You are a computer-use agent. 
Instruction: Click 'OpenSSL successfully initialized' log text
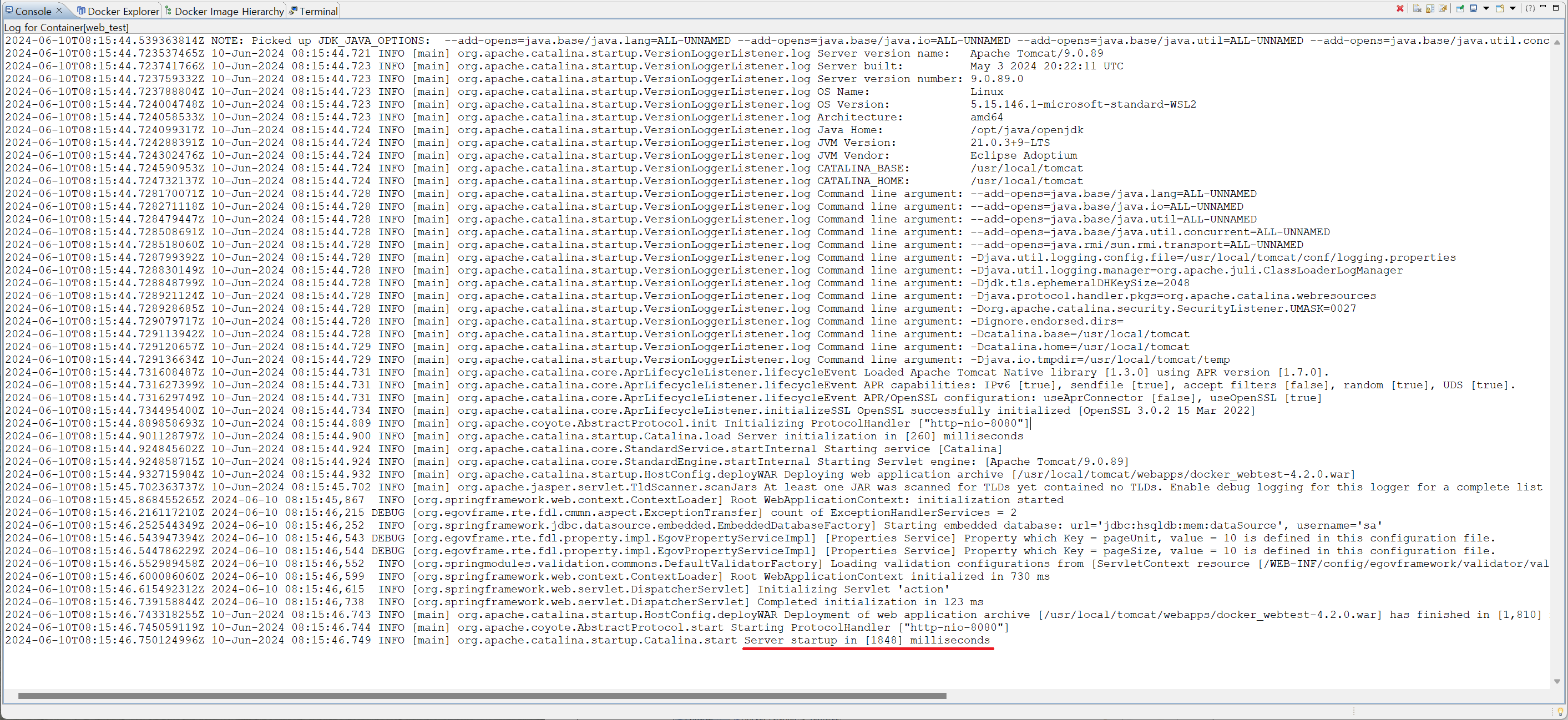[x=964, y=411]
